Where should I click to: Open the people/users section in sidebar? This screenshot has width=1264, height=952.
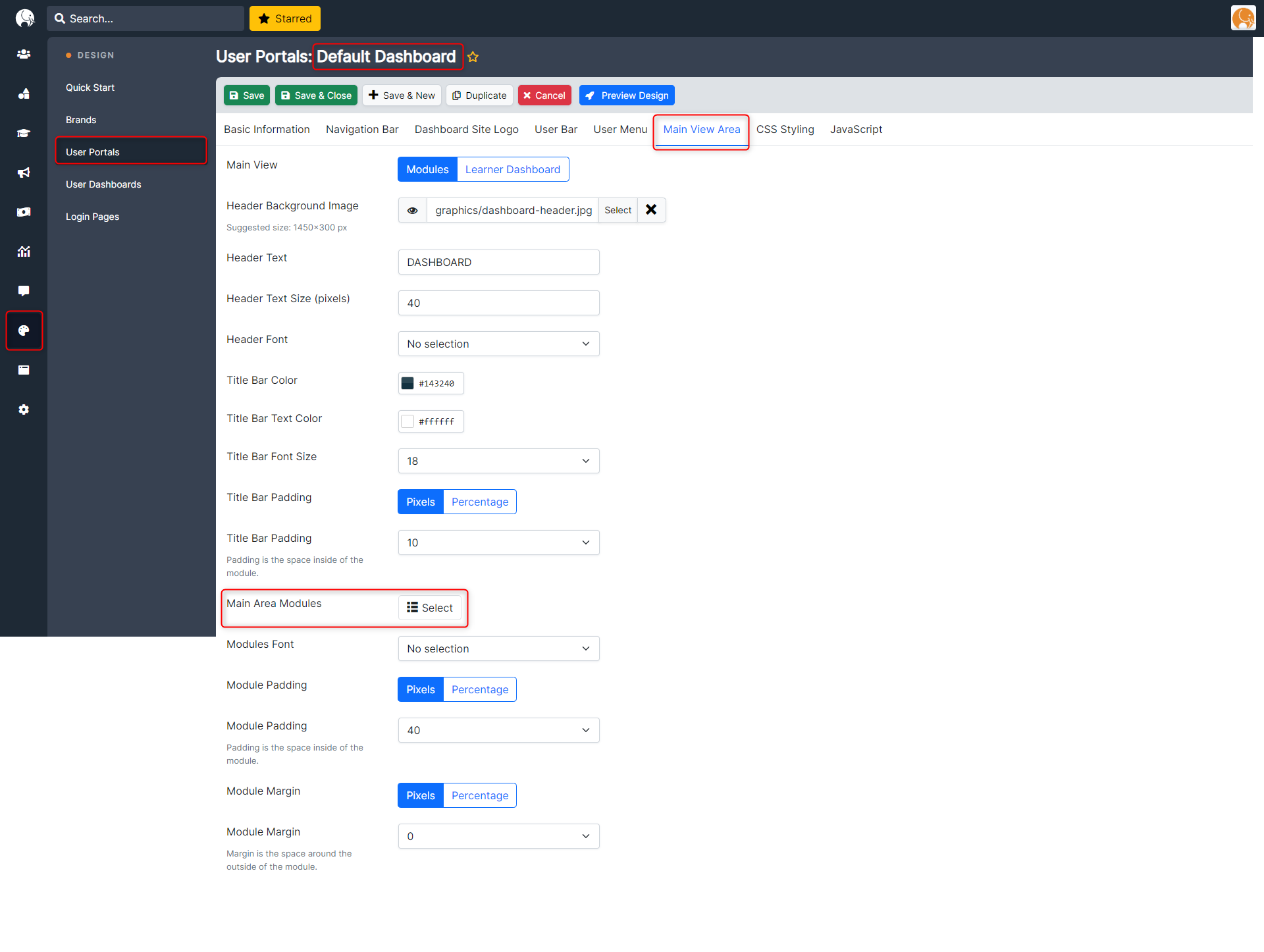coord(24,54)
